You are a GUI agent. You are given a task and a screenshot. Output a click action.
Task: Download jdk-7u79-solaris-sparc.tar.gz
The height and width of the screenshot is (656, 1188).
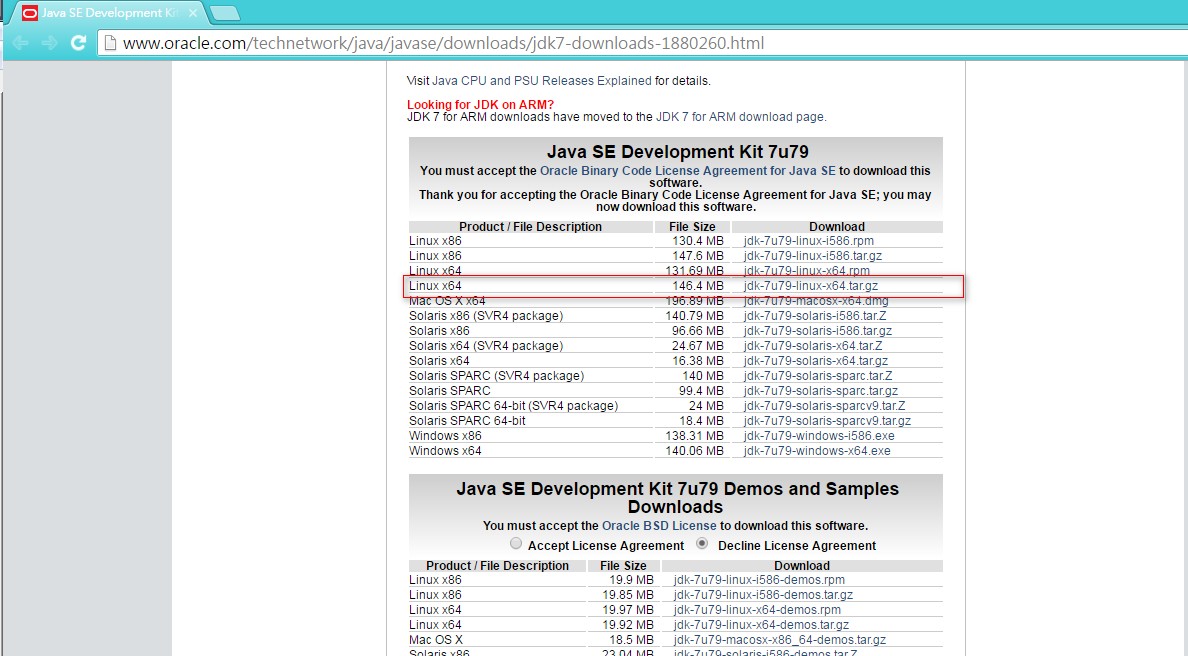(x=821, y=391)
